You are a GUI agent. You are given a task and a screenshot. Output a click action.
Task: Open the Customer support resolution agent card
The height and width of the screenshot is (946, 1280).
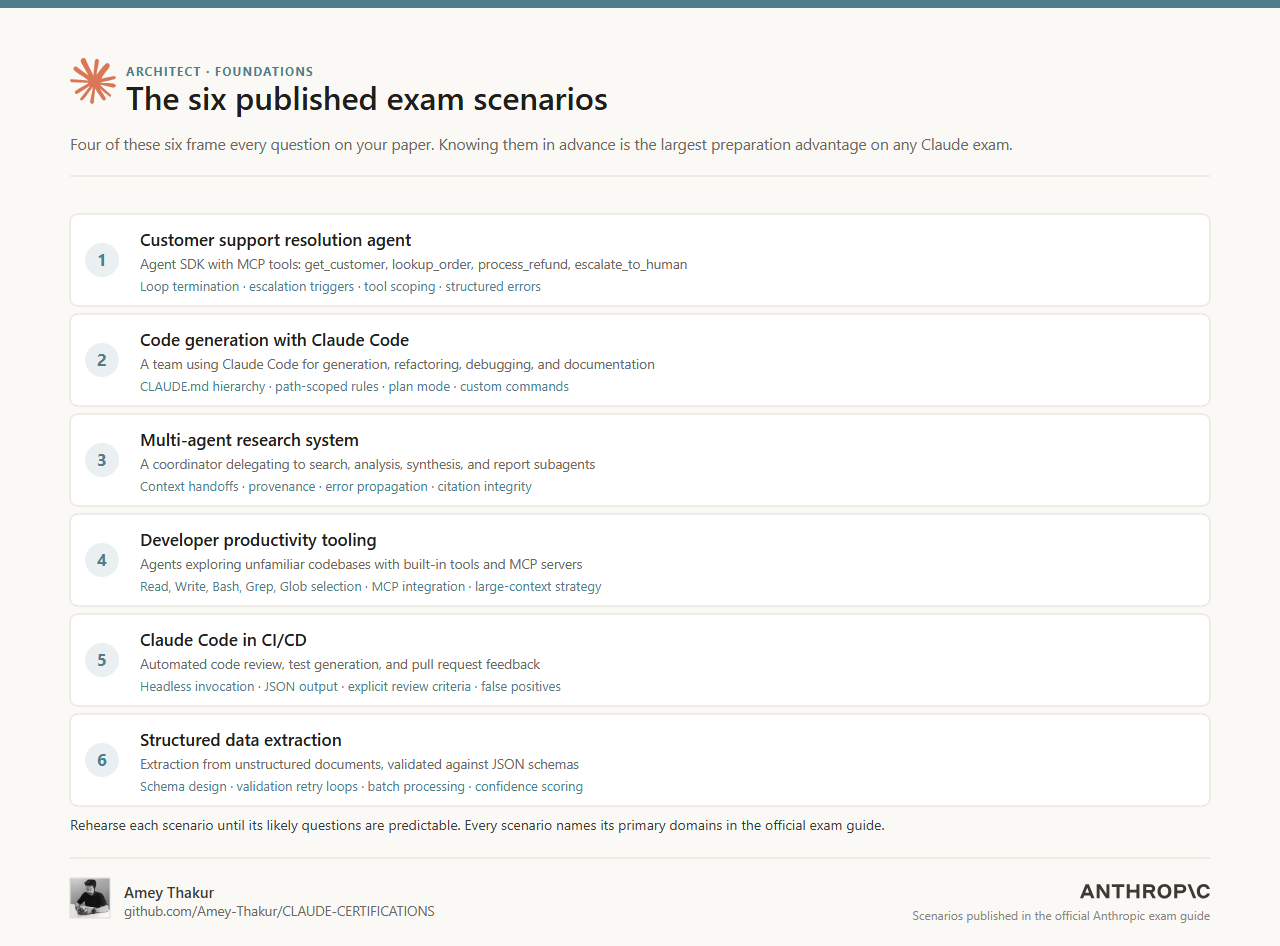pos(640,260)
